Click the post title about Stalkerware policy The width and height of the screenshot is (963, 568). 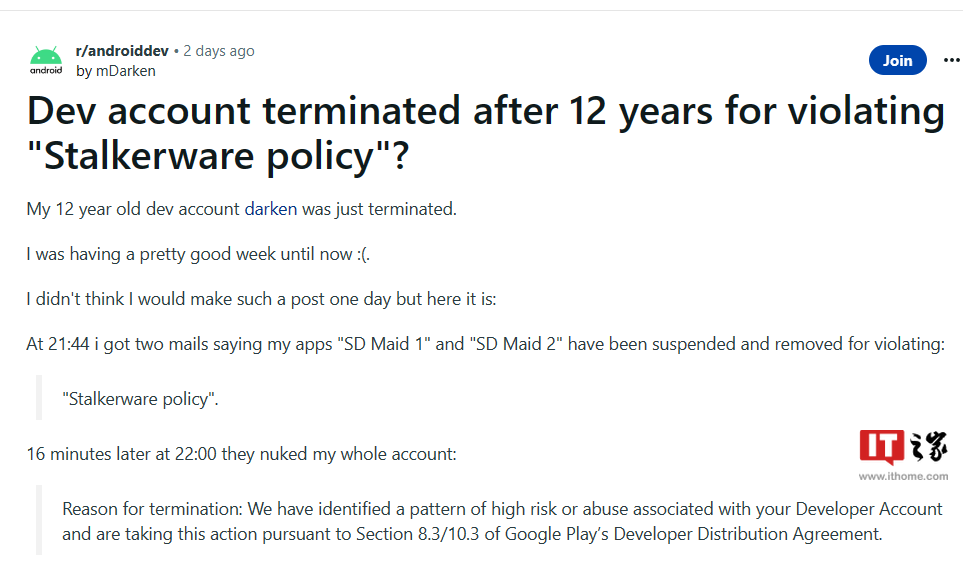tap(485, 133)
